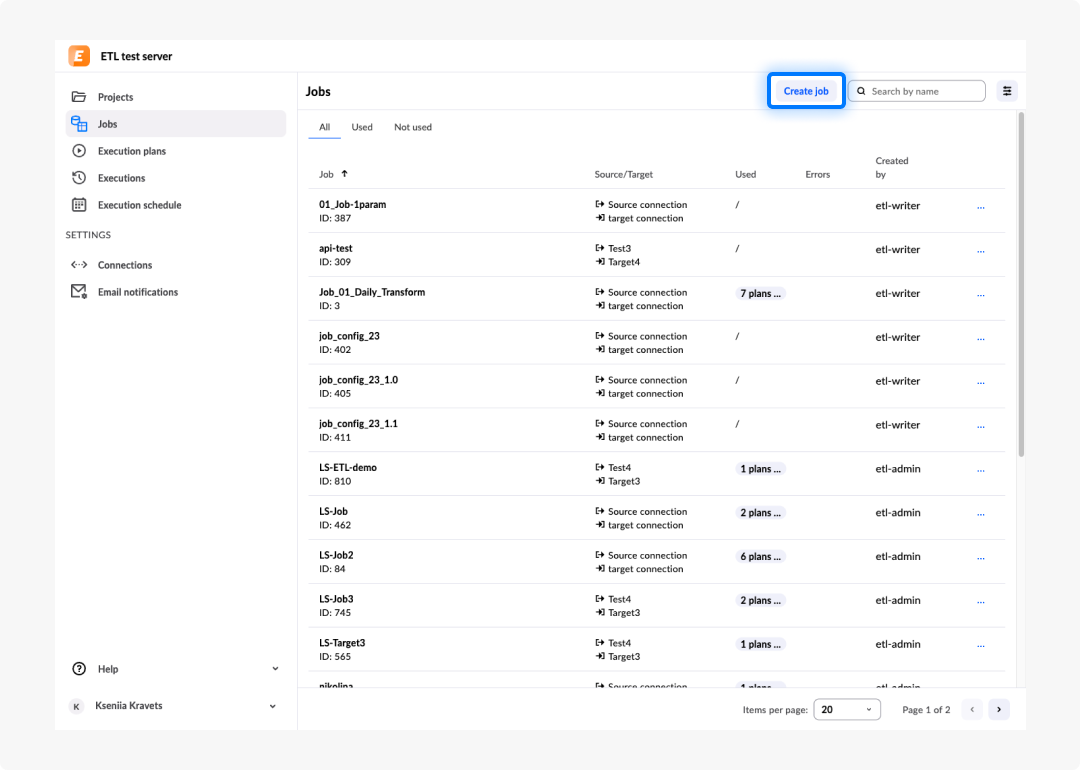Screen dimensions: 1080x770
Task: Open the more menu for api-test
Action: [981, 251]
